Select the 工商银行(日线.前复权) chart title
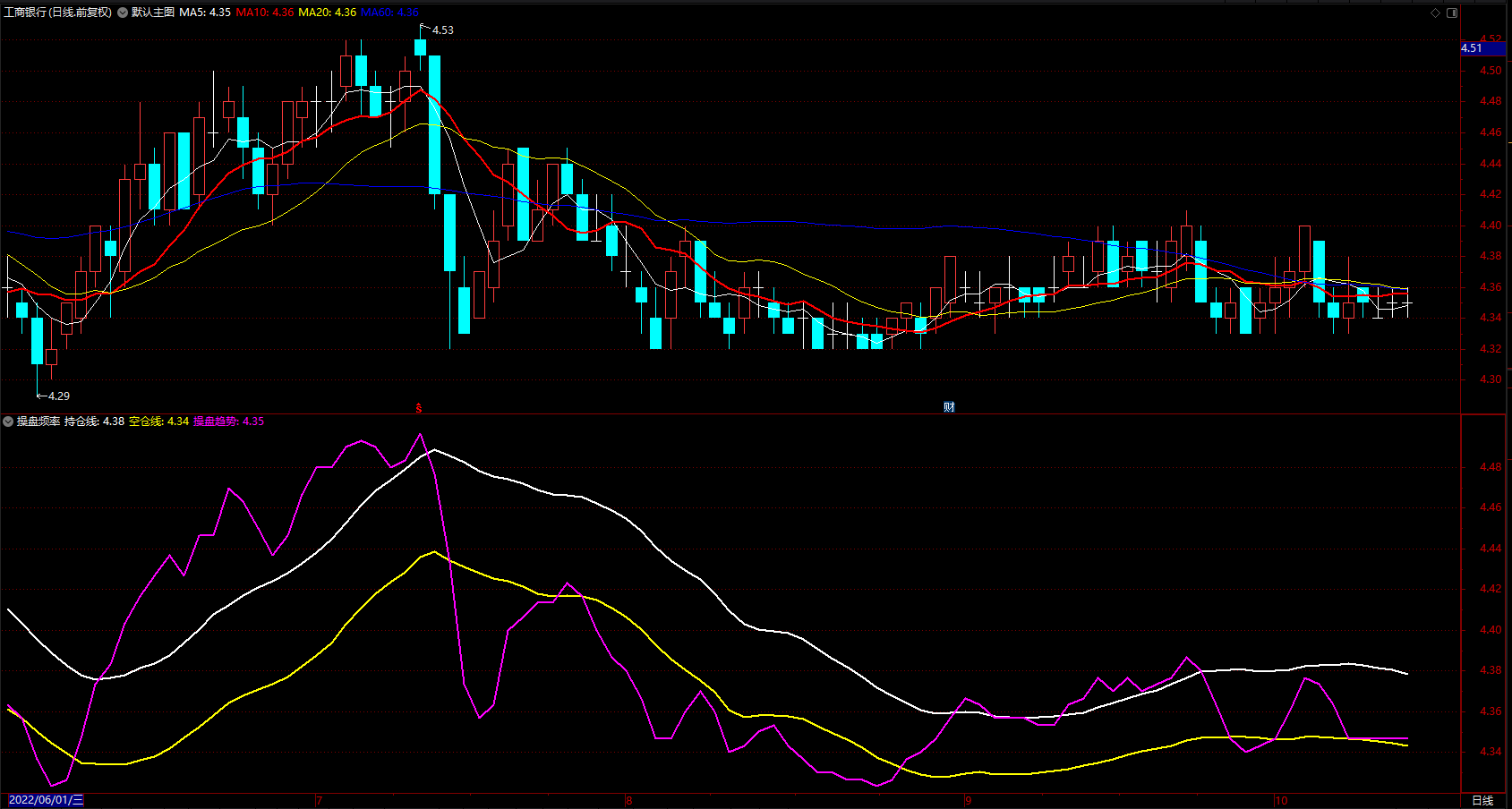The width and height of the screenshot is (1512, 809). click(x=58, y=13)
